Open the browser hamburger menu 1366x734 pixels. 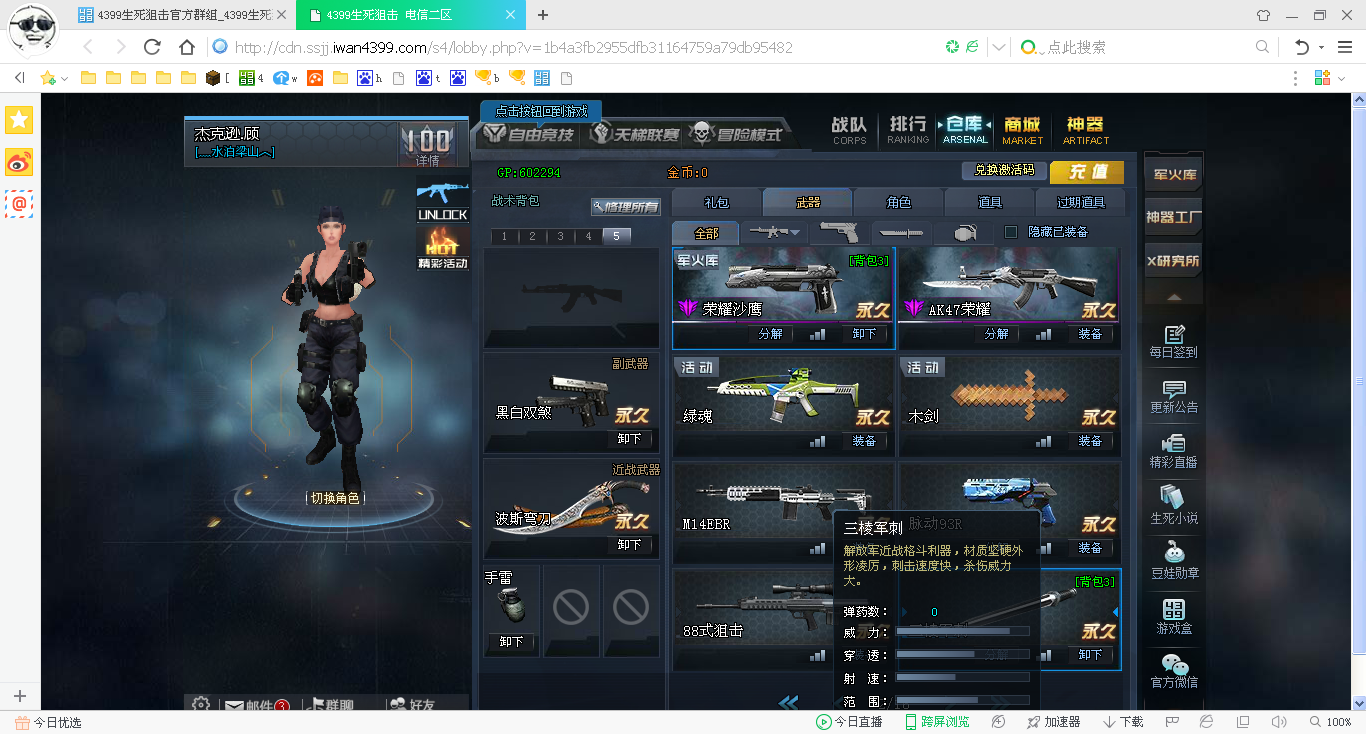[x=1344, y=47]
